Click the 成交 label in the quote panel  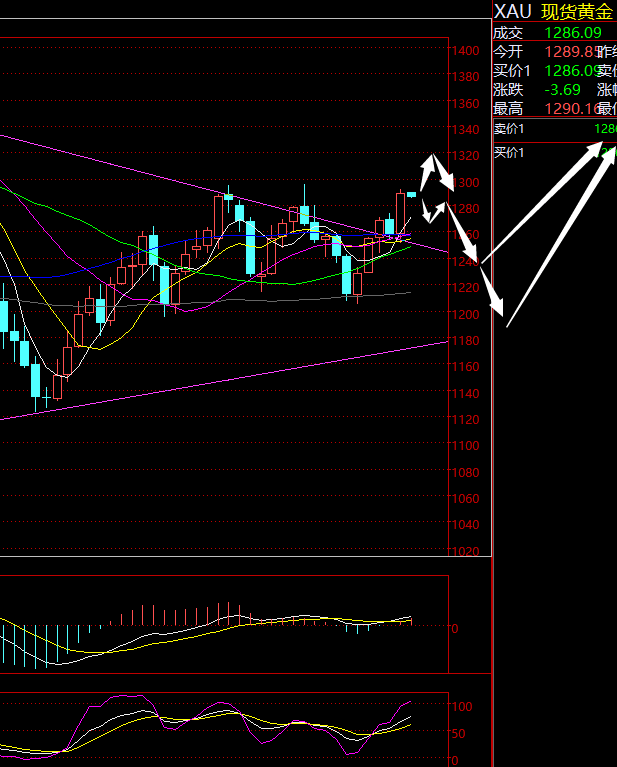point(508,33)
